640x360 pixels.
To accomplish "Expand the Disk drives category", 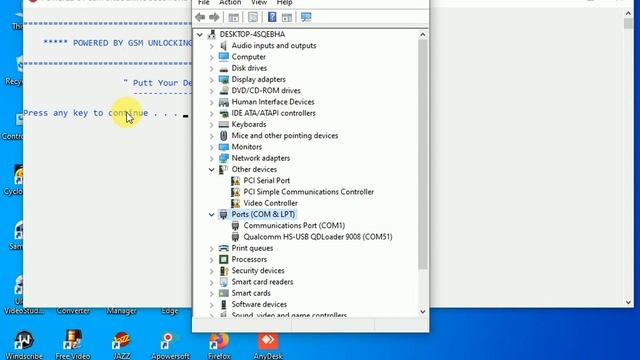I will [211, 69].
